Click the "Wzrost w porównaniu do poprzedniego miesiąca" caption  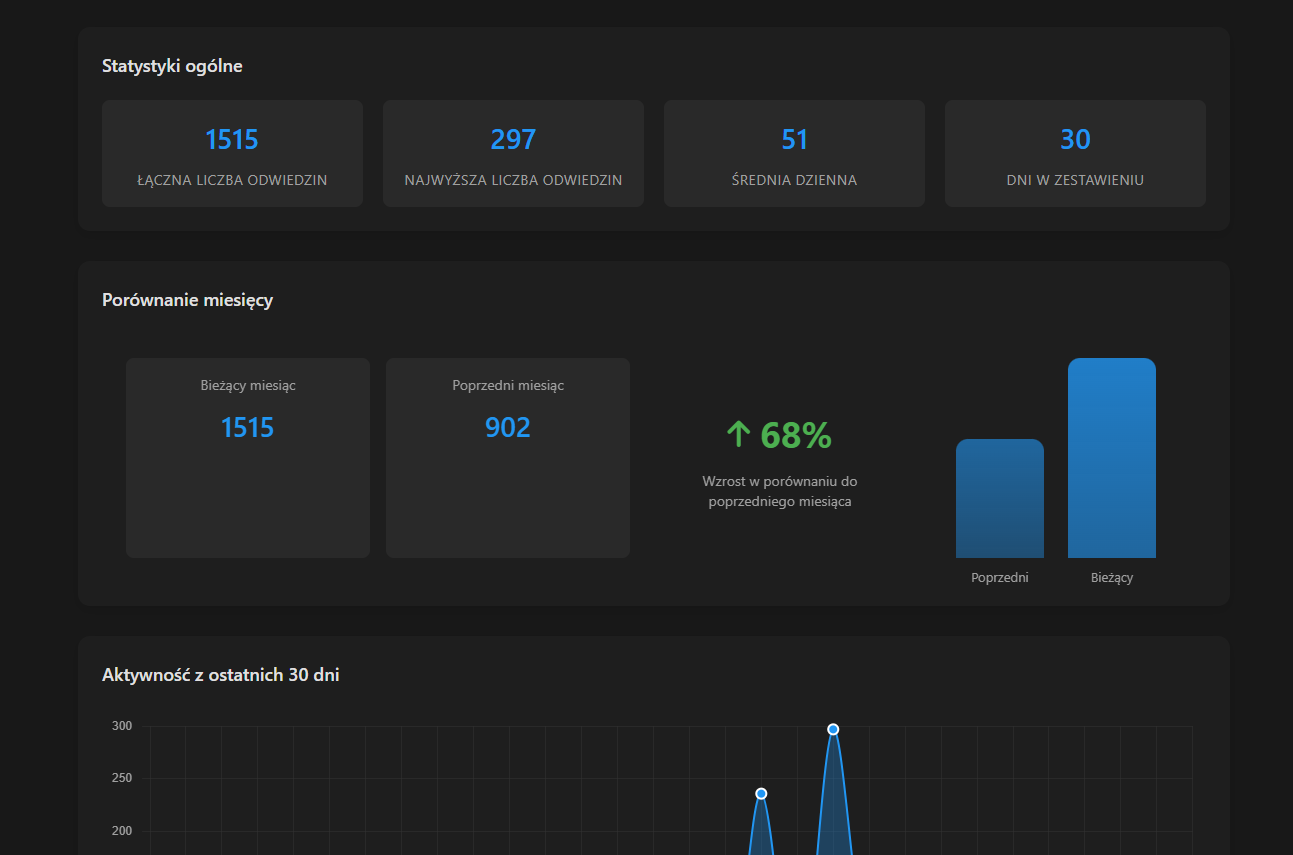780,491
